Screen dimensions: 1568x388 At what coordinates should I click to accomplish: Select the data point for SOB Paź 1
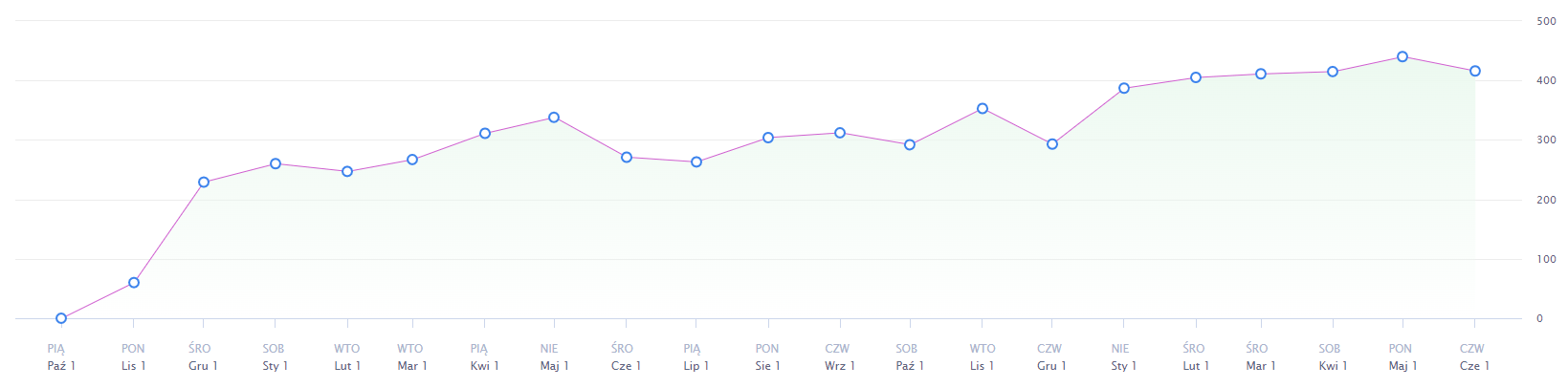point(910,145)
